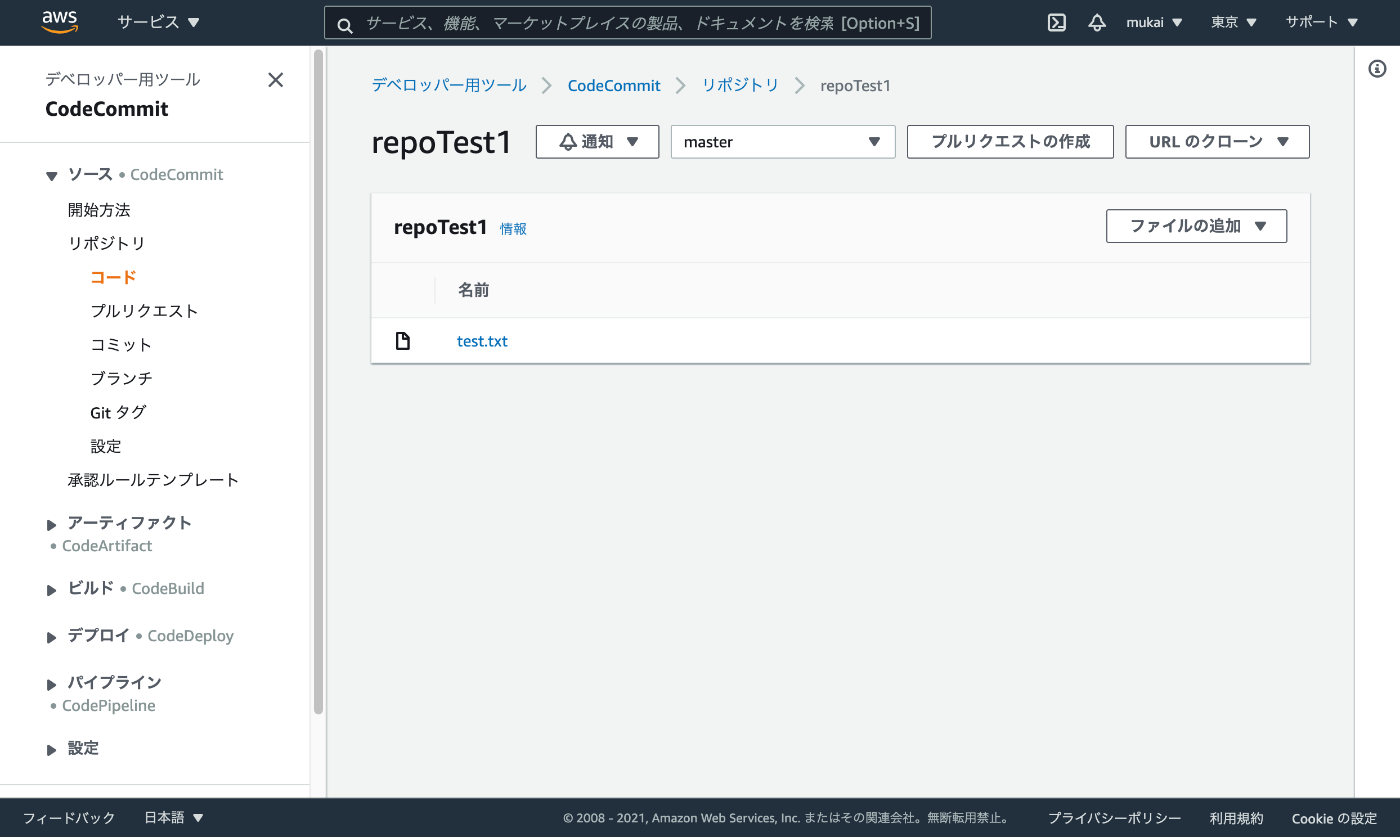This screenshot has width=1400, height=837.
Task: Select リポジトリ in sidebar
Action: pos(106,243)
